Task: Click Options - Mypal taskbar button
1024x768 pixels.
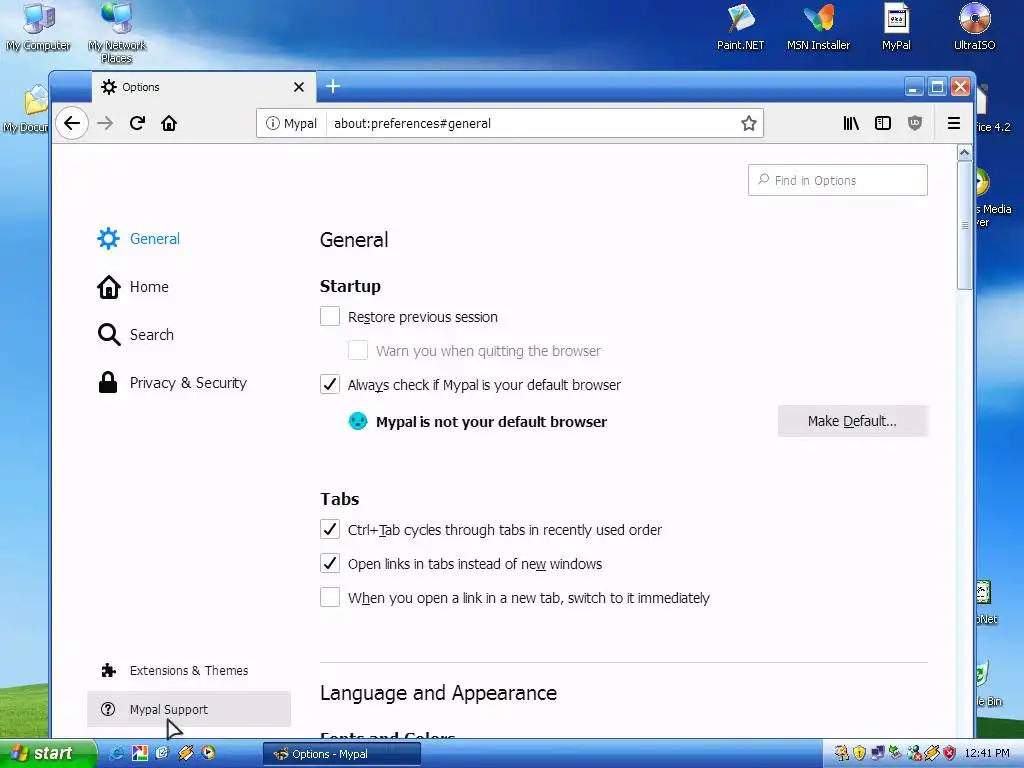Action: [342, 754]
